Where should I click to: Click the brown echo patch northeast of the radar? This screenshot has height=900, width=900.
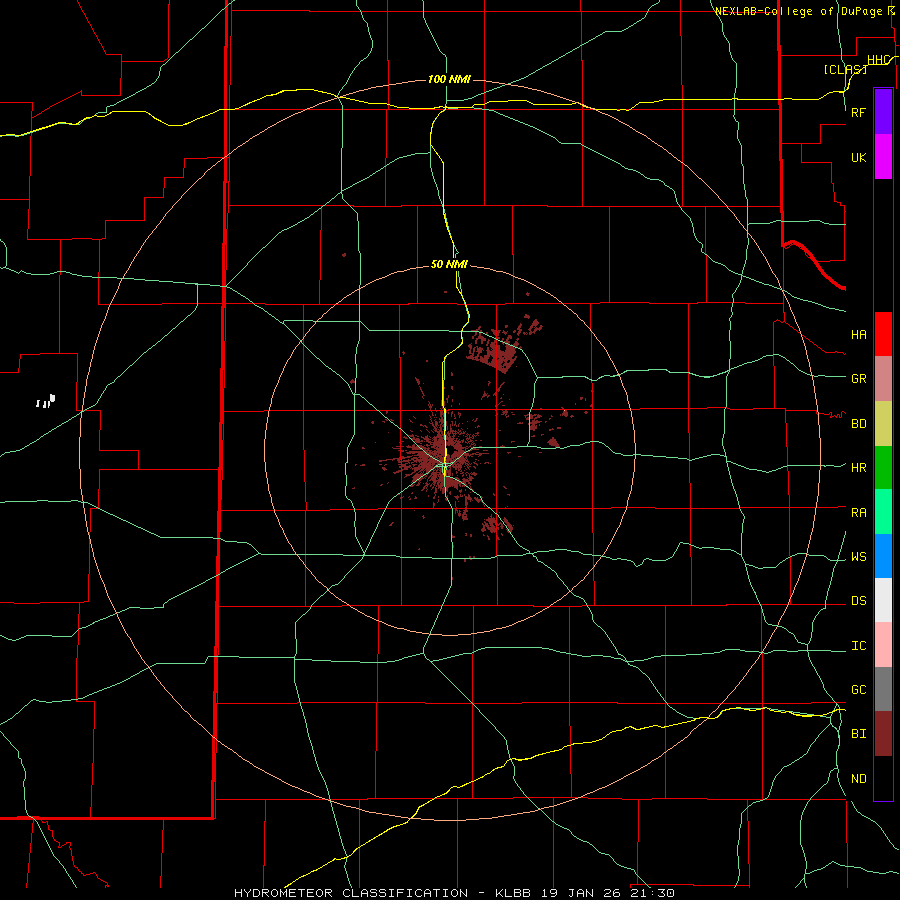tap(499, 347)
